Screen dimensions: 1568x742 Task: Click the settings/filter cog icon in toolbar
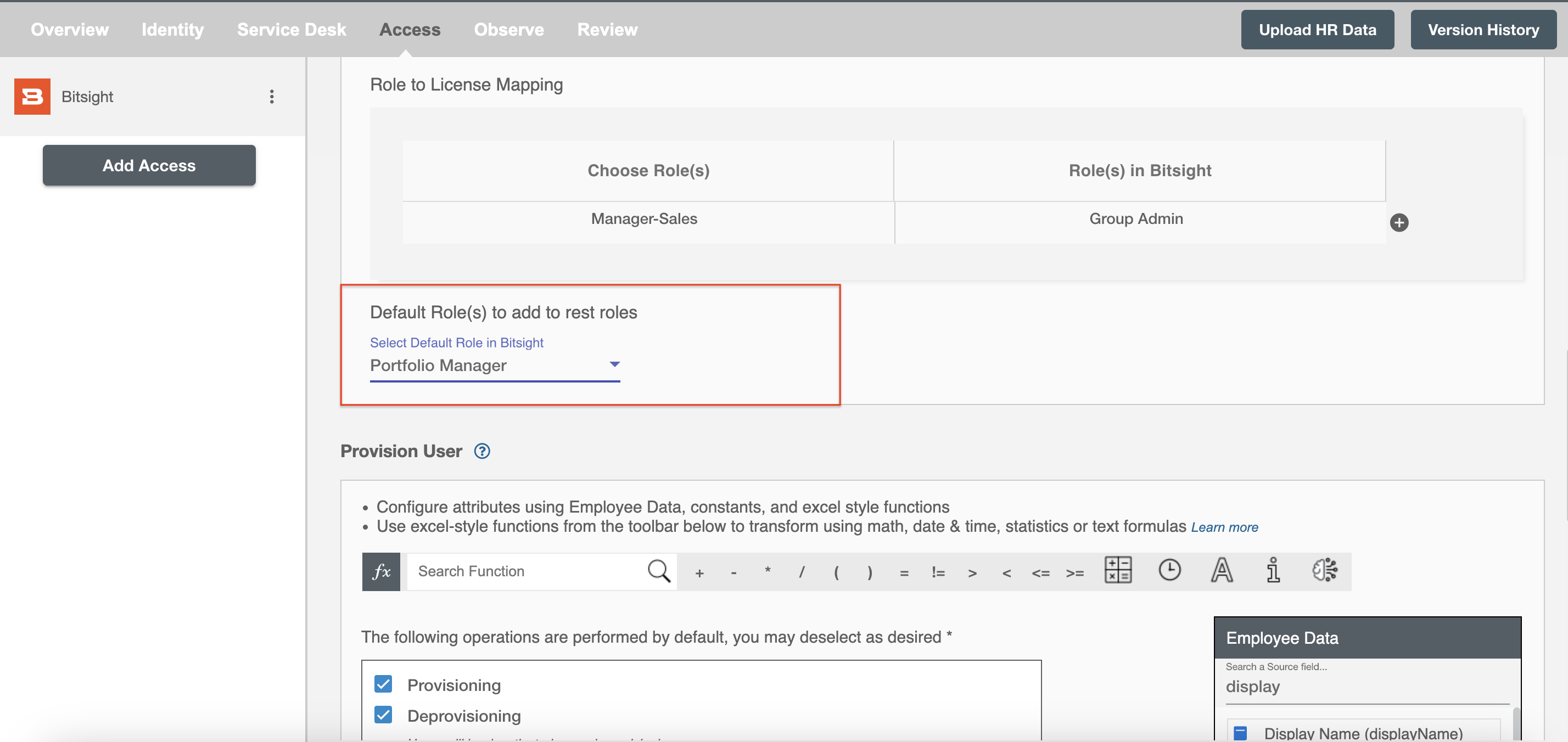pos(1325,570)
